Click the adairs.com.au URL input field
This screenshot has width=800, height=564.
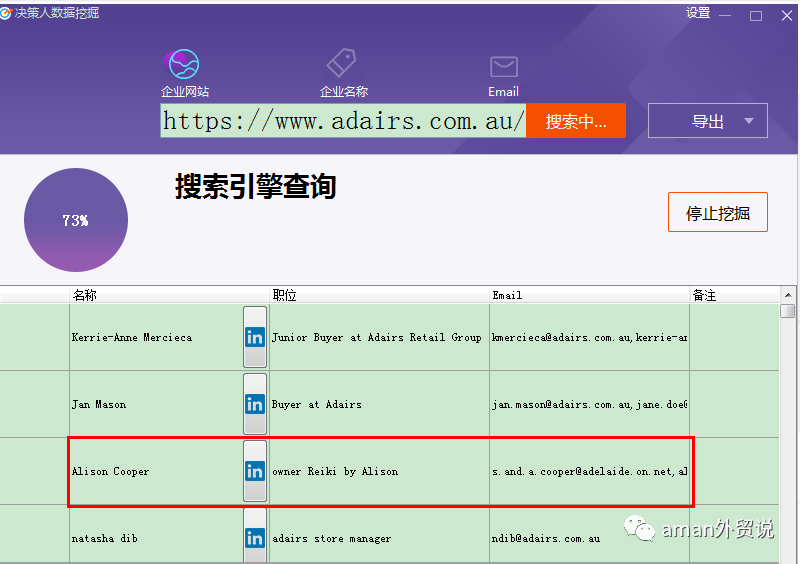343,120
